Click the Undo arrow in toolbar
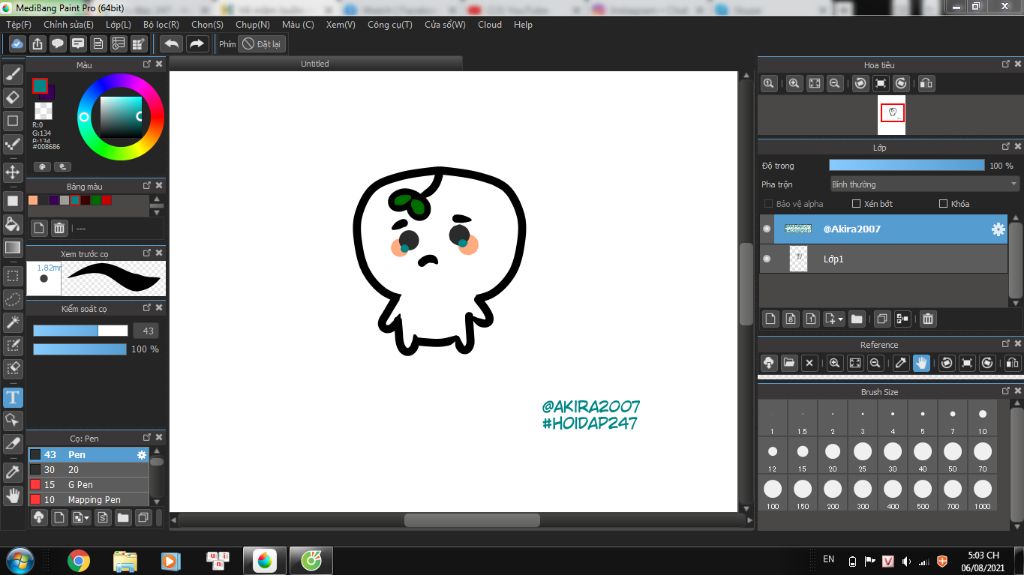 tap(172, 44)
